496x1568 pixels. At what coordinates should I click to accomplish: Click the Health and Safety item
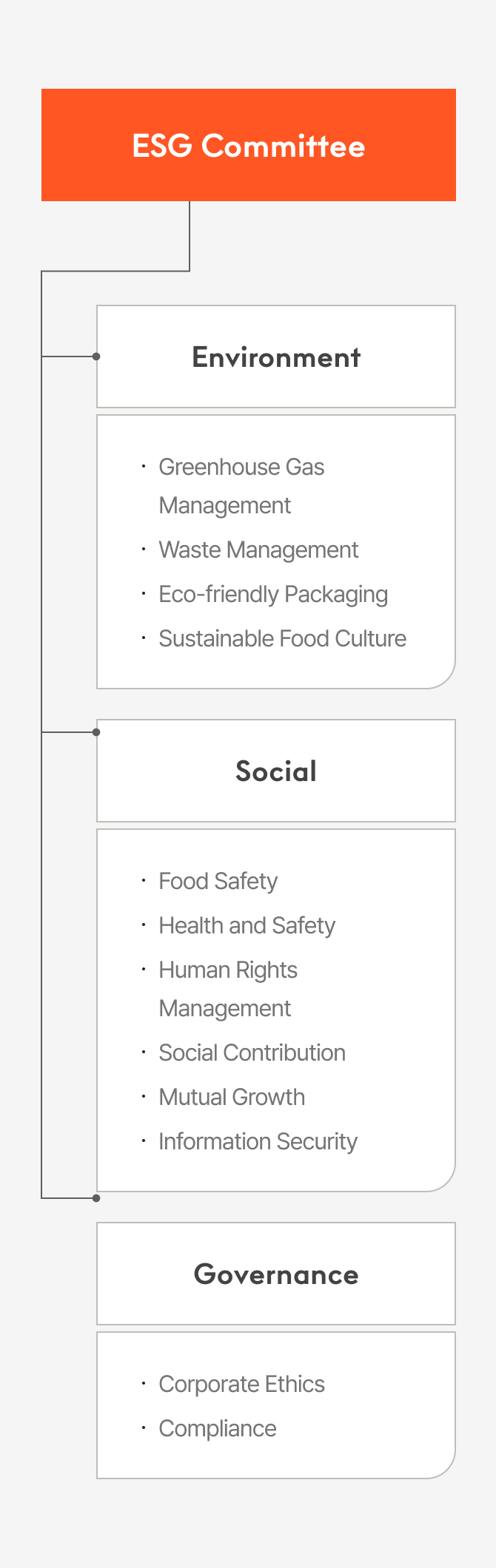247,925
